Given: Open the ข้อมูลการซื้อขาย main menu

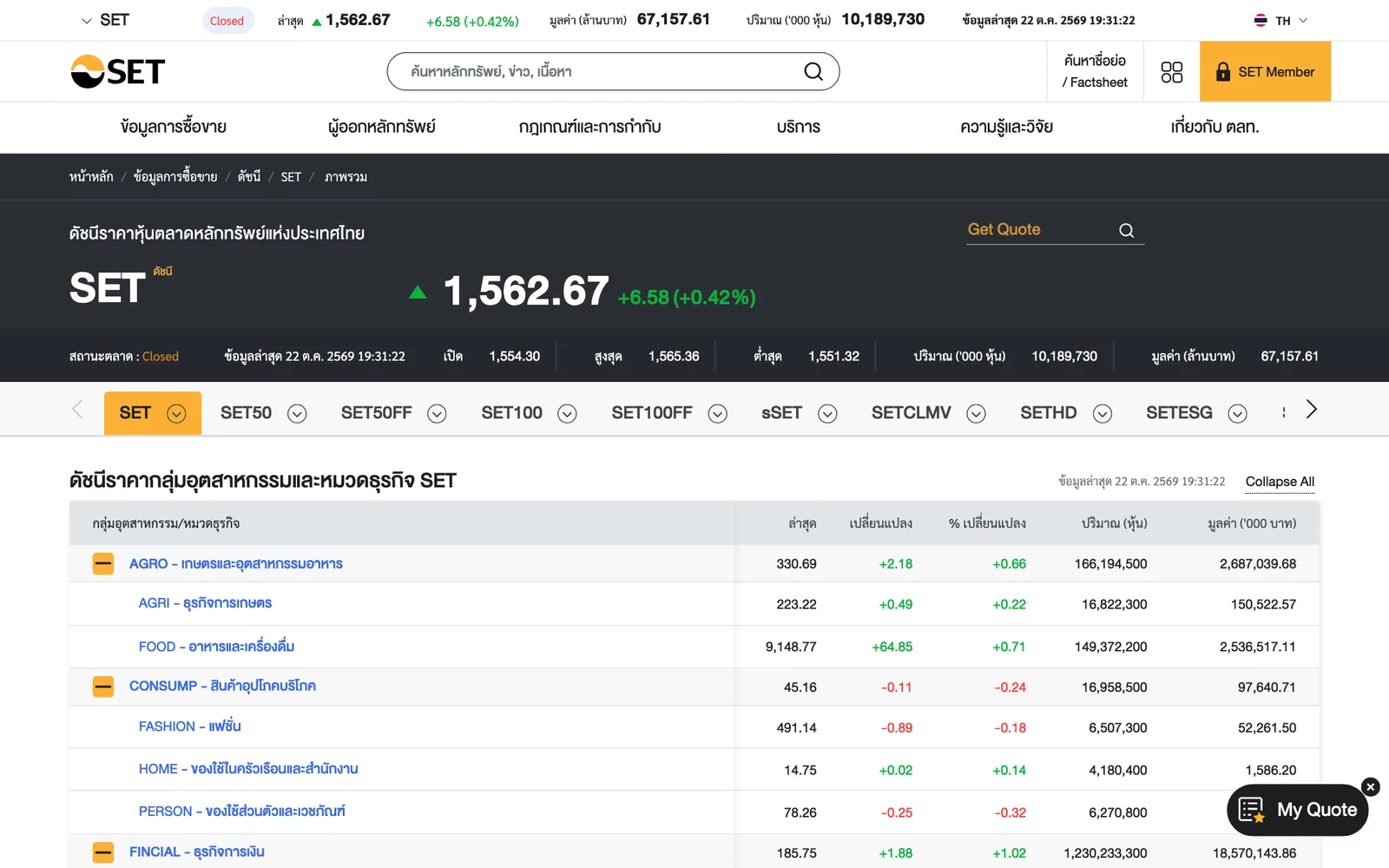Looking at the screenshot, I should [x=174, y=127].
